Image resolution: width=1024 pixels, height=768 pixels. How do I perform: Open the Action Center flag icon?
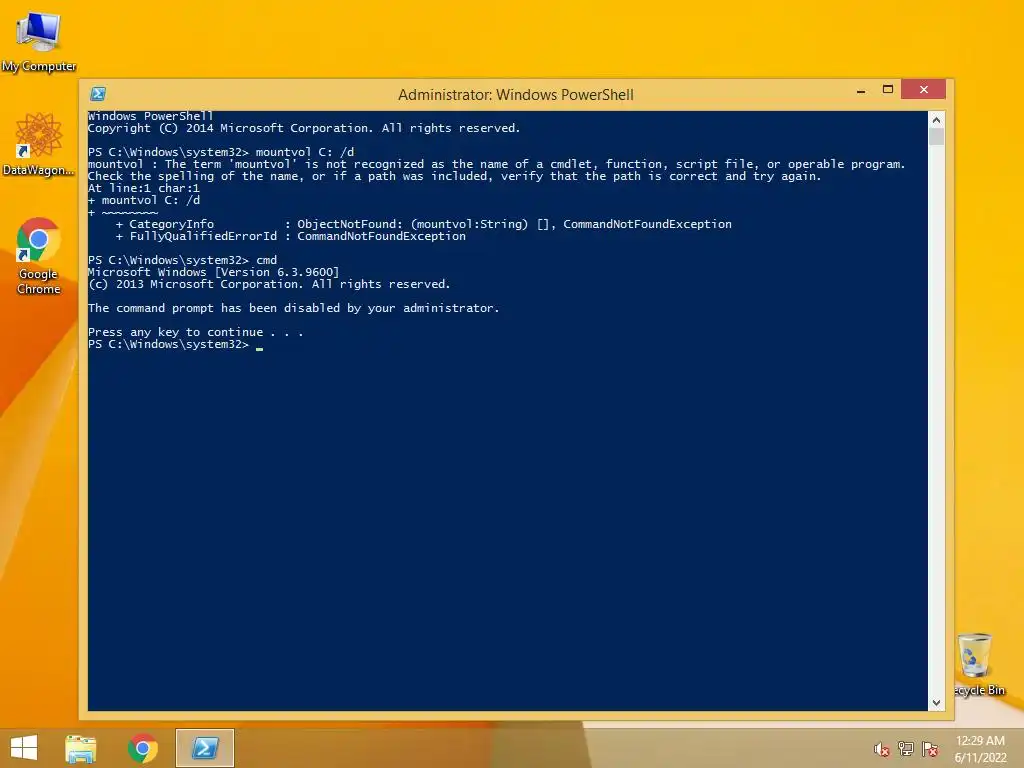click(x=930, y=749)
